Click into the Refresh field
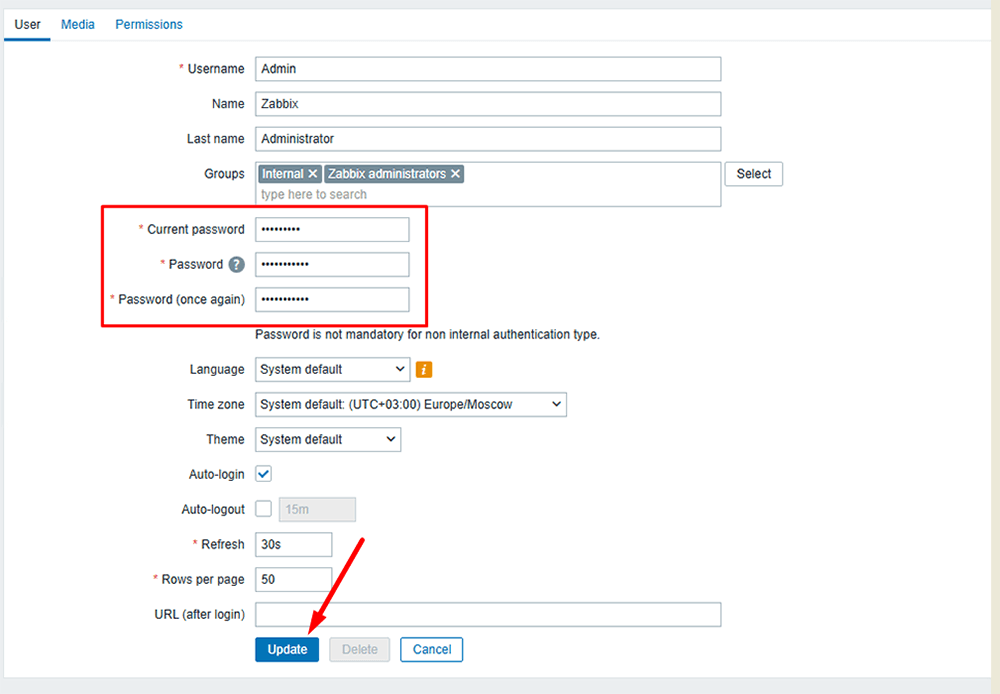Screen dimensions: 1000x694 293,545
